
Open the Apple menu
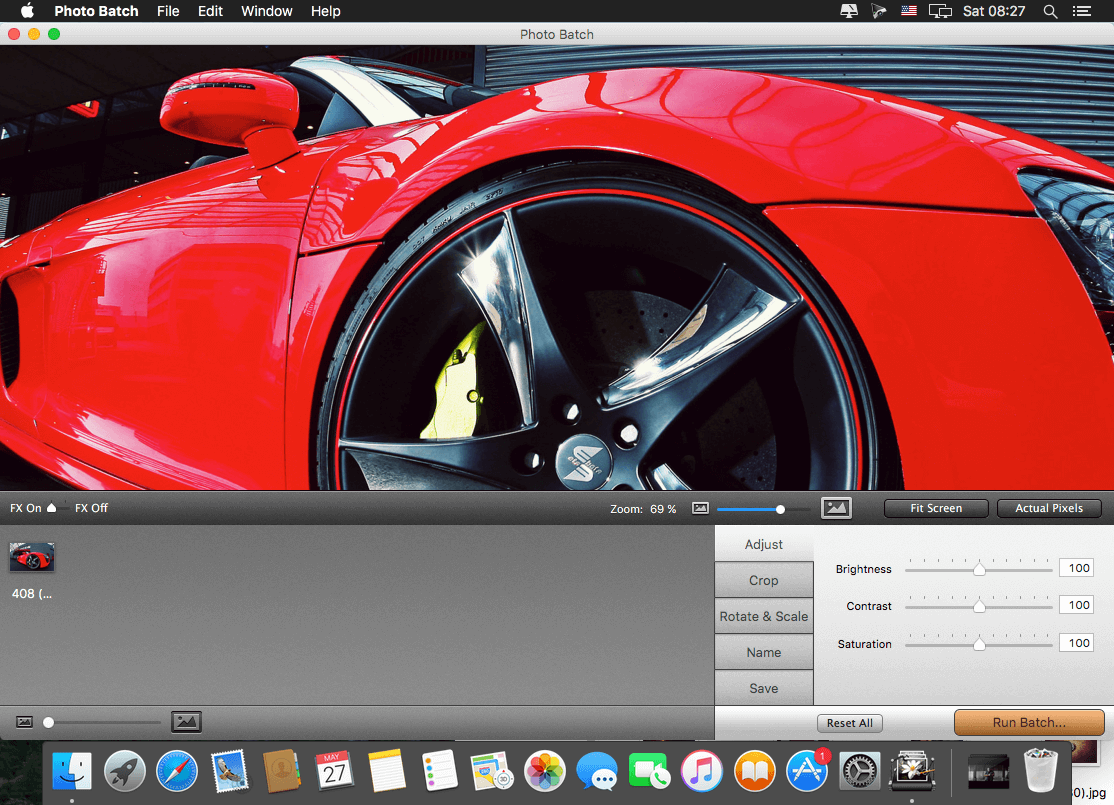pos(27,11)
